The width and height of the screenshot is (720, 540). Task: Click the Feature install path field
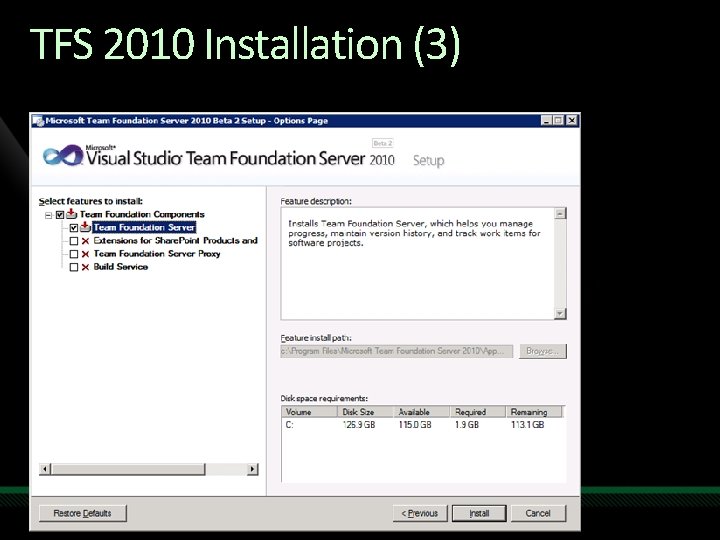point(397,351)
